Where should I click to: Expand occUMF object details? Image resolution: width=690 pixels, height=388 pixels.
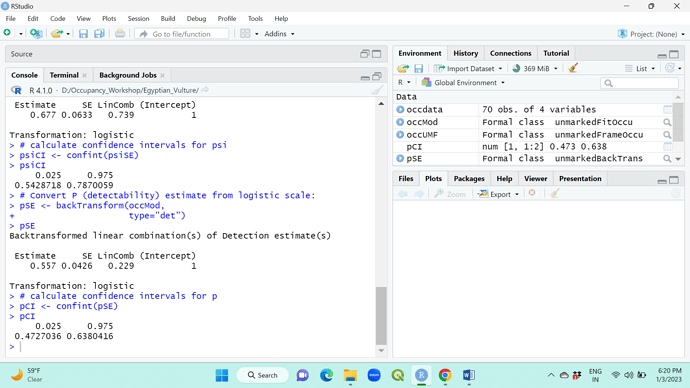400,135
